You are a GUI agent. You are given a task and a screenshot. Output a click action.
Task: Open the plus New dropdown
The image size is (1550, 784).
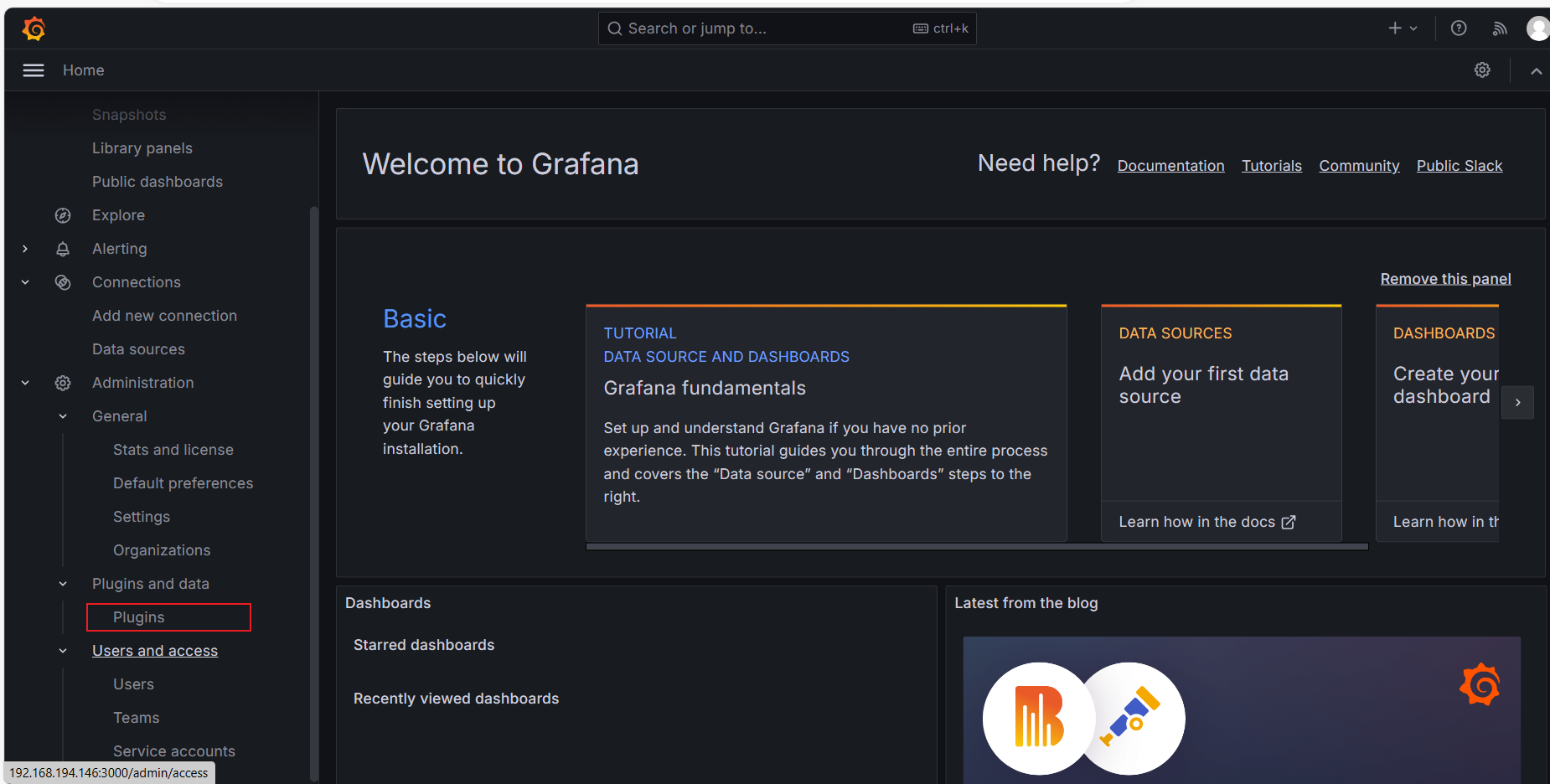[x=1403, y=28]
